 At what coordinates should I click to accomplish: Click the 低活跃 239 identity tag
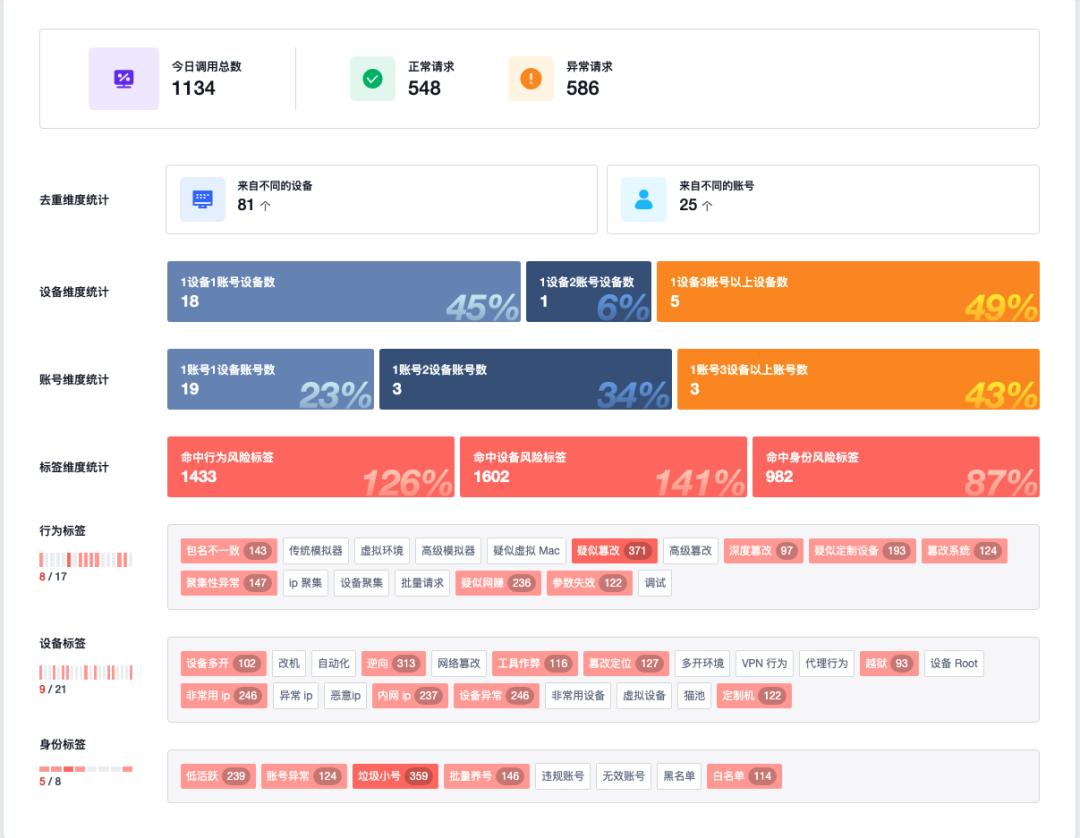pyautogui.click(x=218, y=777)
